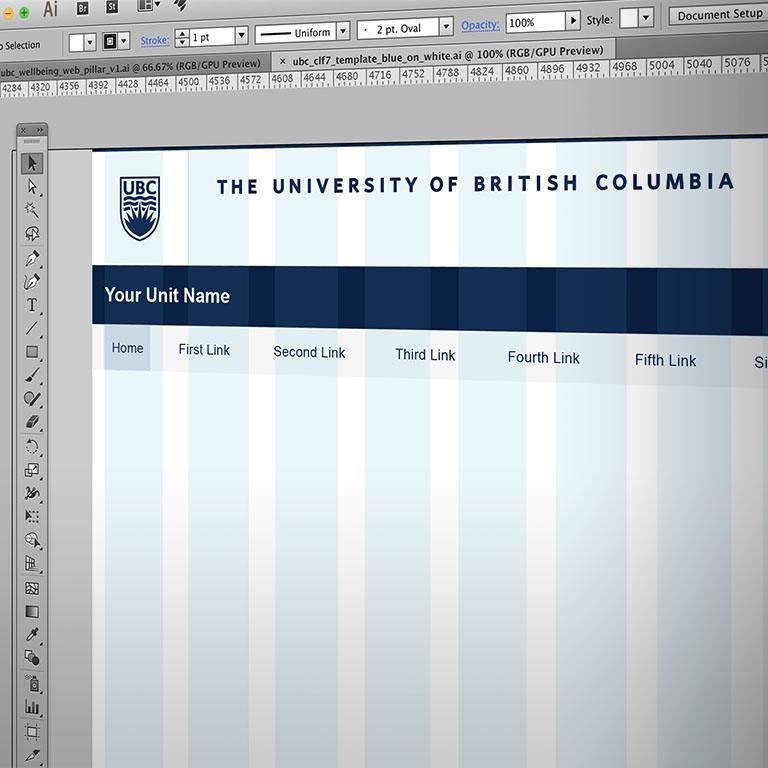Image resolution: width=768 pixels, height=768 pixels.
Task: Select the Rotate tool
Action: pyautogui.click(x=32, y=447)
